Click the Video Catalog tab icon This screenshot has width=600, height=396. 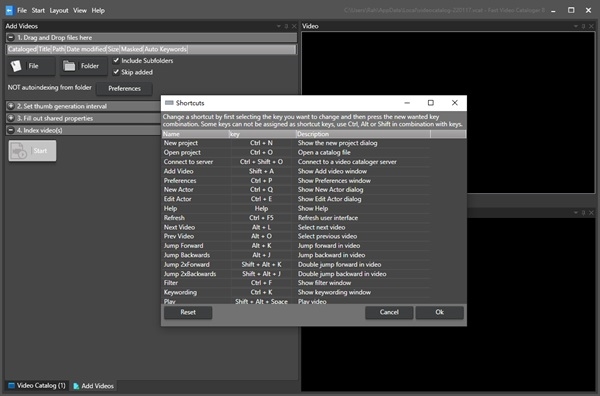point(11,385)
